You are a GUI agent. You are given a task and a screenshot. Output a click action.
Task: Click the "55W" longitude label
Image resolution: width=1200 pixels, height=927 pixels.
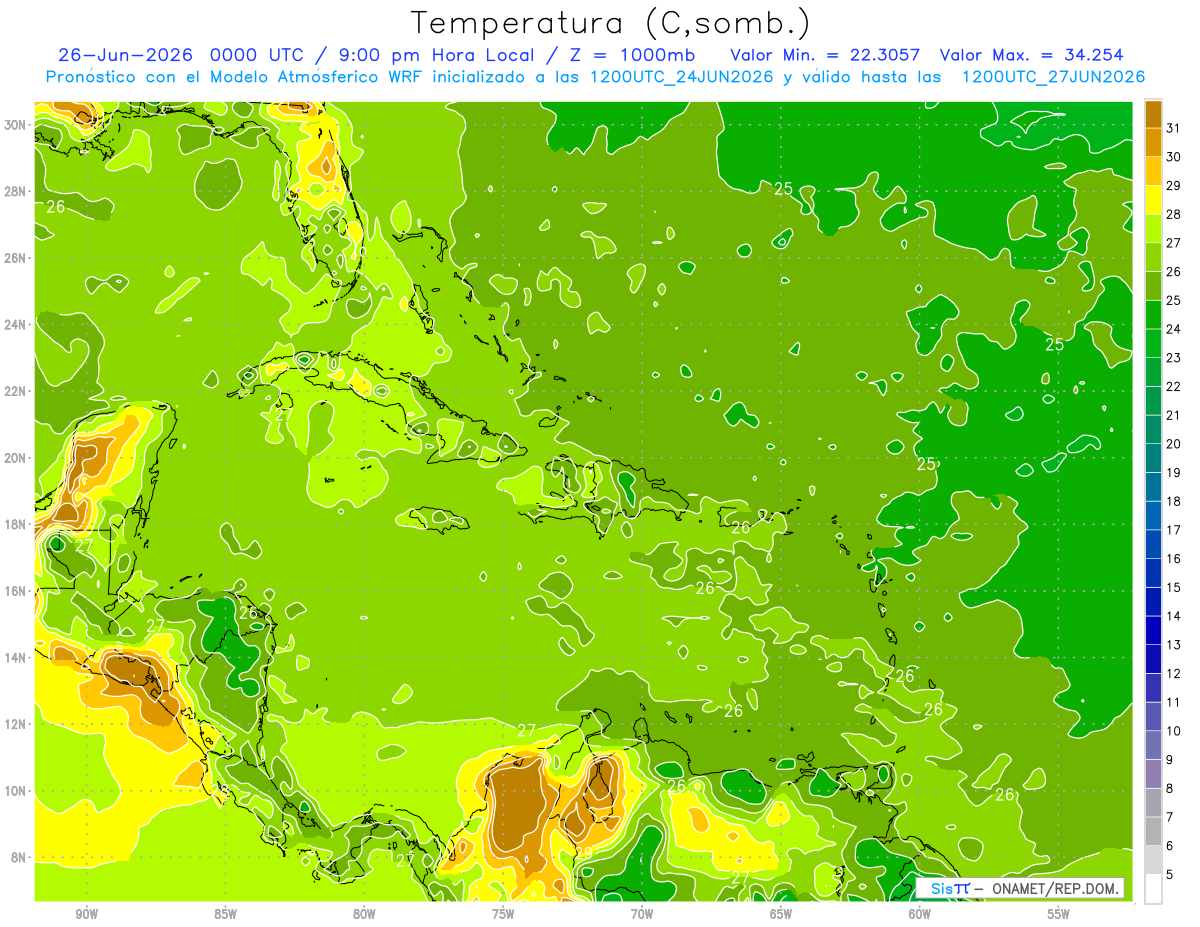click(1058, 914)
